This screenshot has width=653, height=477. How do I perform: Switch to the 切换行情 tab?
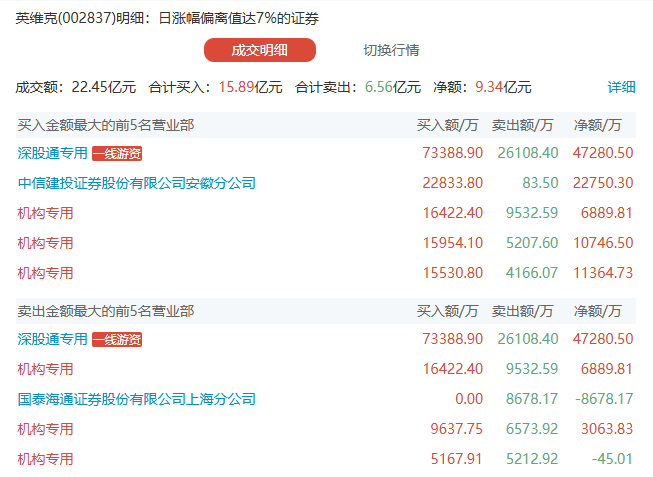click(x=391, y=50)
